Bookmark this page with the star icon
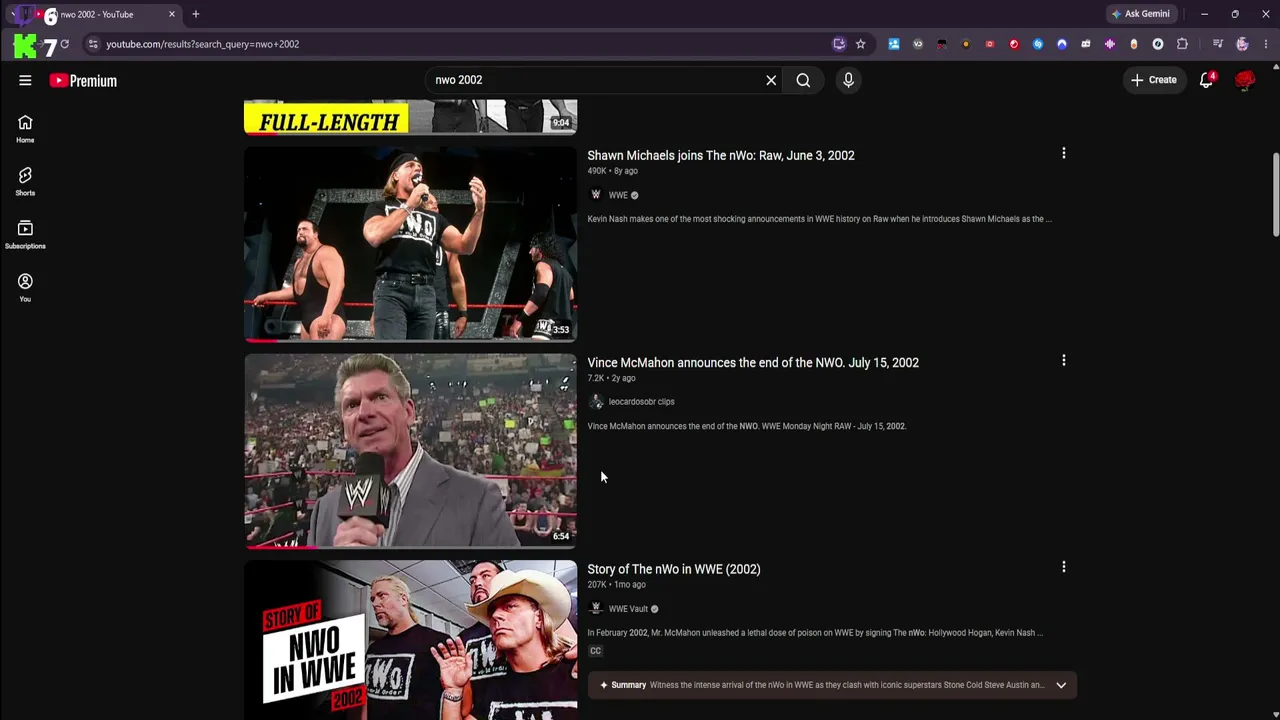 pos(860,44)
